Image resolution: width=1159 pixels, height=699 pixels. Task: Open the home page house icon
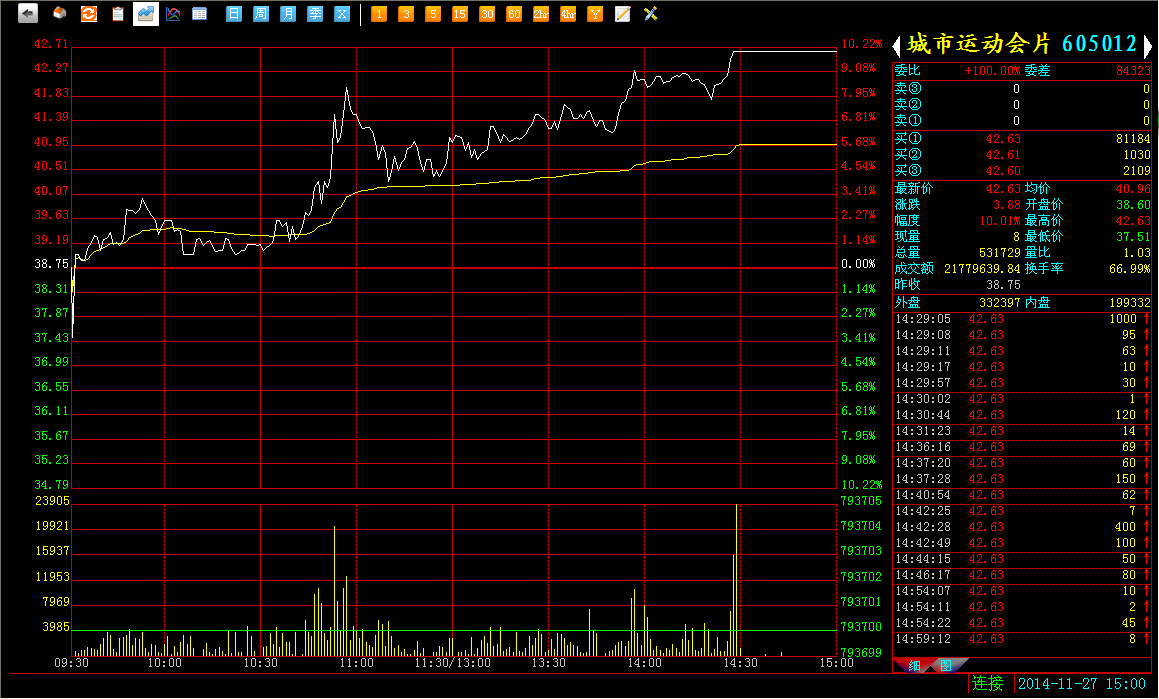pyautogui.click(x=60, y=13)
